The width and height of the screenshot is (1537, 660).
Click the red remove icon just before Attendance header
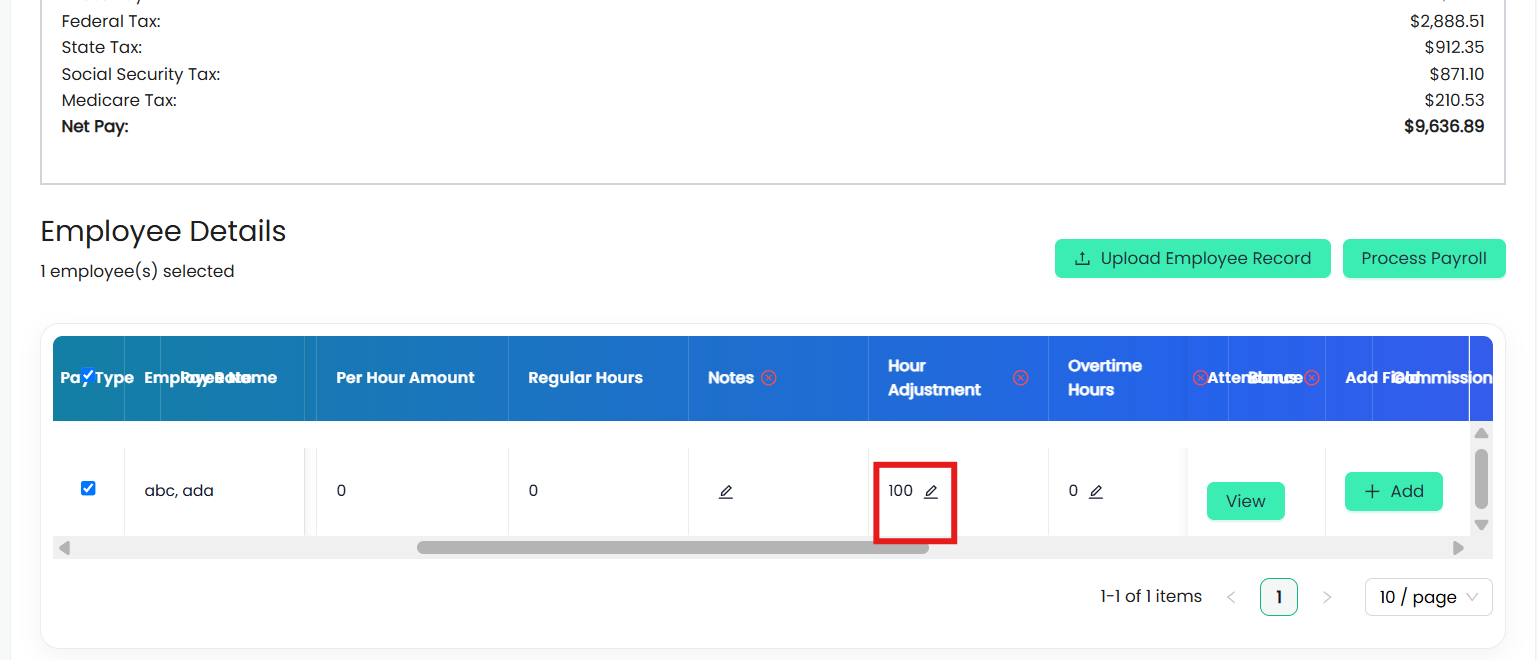click(1200, 378)
